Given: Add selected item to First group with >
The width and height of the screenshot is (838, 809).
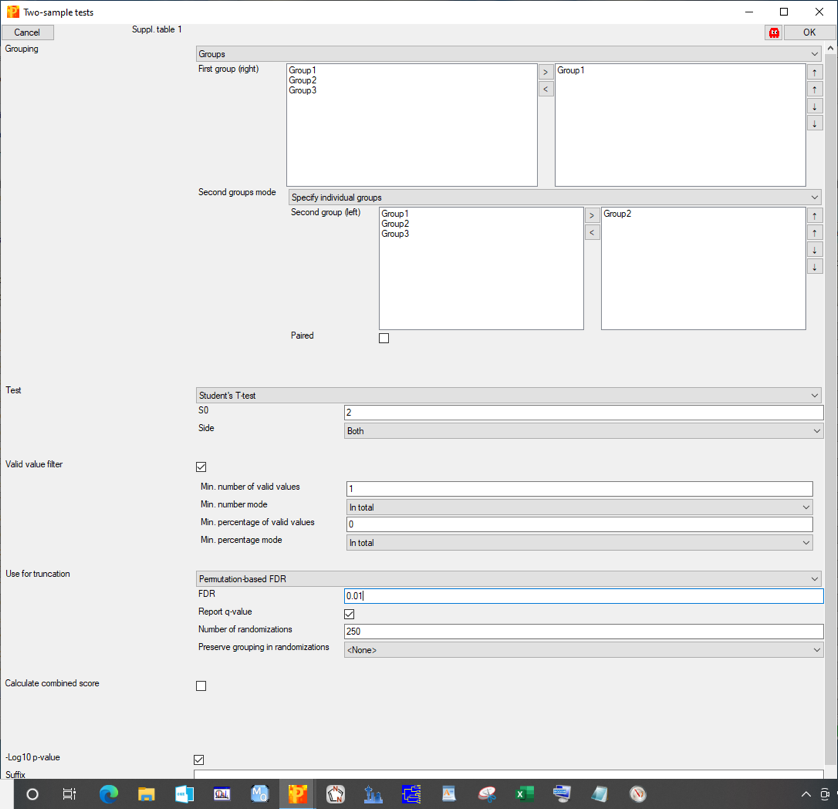Looking at the screenshot, I should click(546, 72).
